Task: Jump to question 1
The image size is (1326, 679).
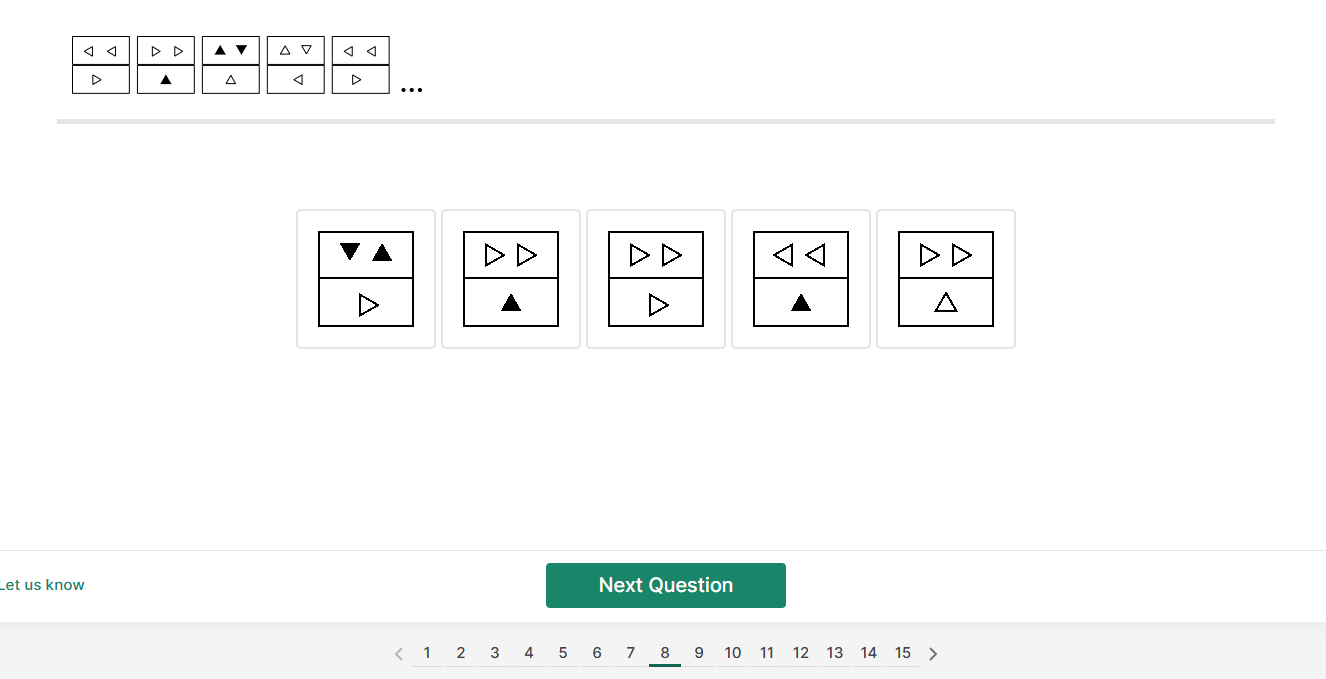Action: (x=427, y=653)
